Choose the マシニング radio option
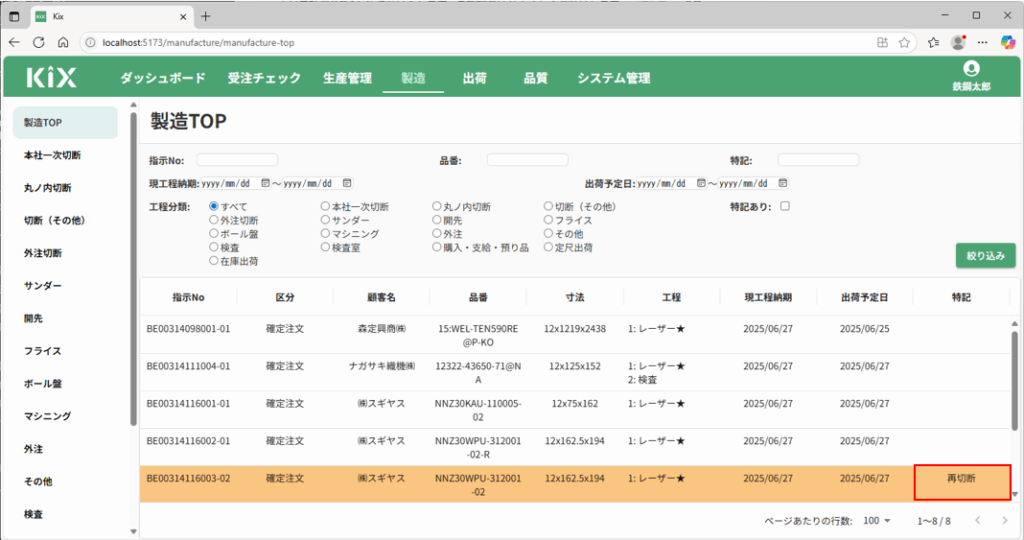 pyautogui.click(x=325, y=234)
